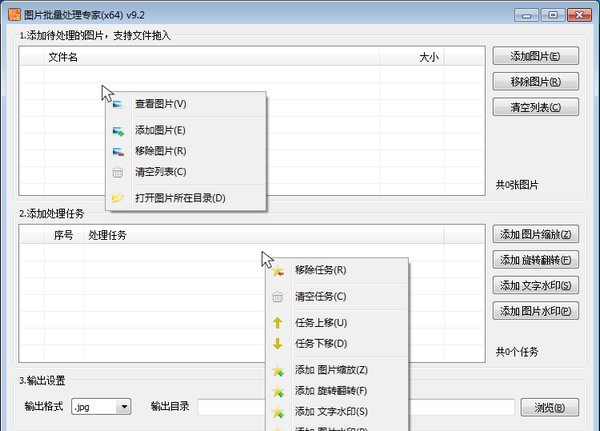This screenshot has width=600, height=431.
Task: Click the 处理任务 column header
Action: coord(264,235)
